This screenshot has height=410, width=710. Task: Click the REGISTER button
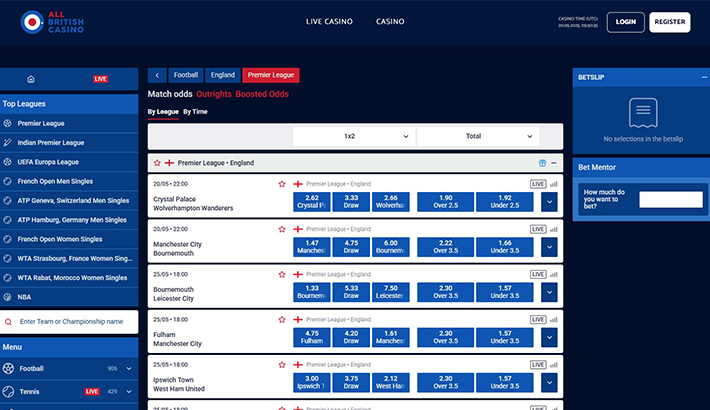pos(670,22)
